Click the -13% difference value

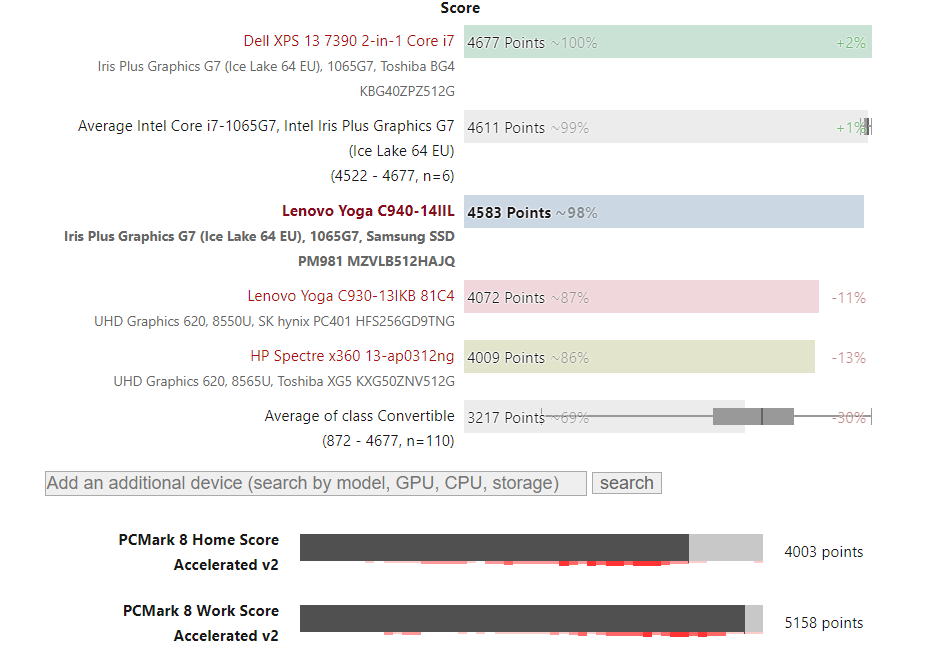(849, 358)
